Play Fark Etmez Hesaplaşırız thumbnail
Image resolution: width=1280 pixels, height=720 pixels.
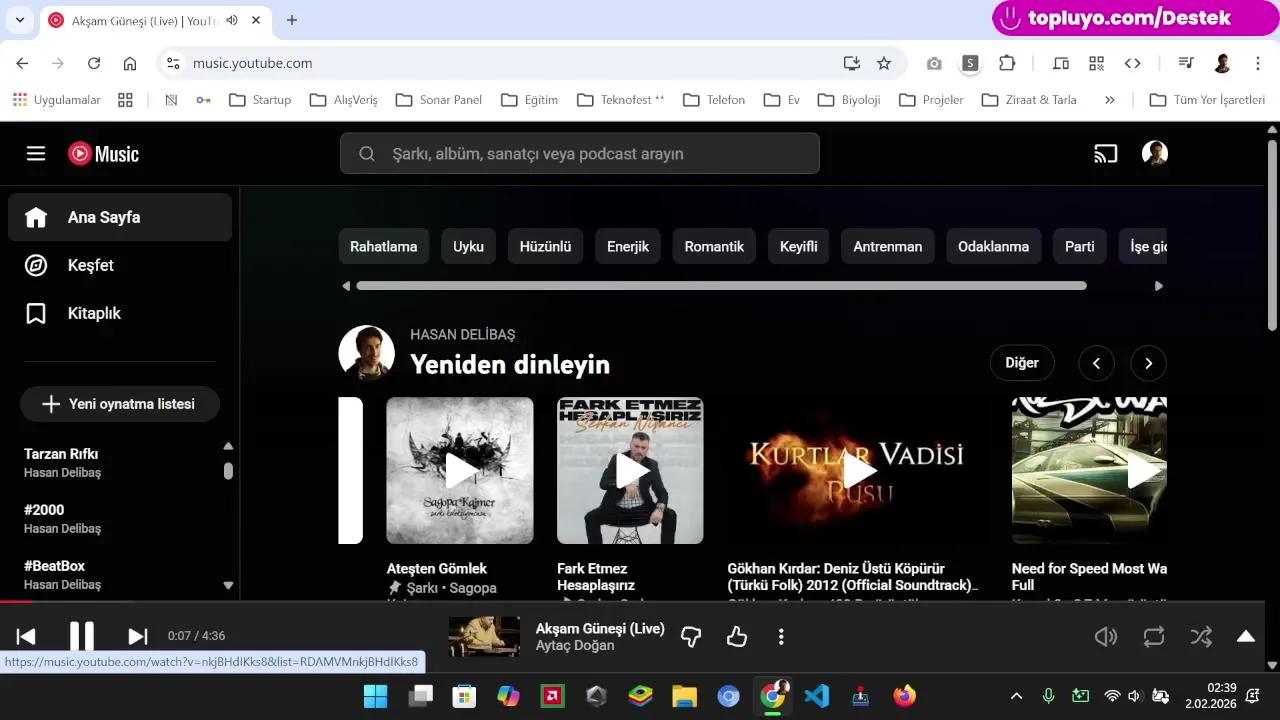pos(630,470)
